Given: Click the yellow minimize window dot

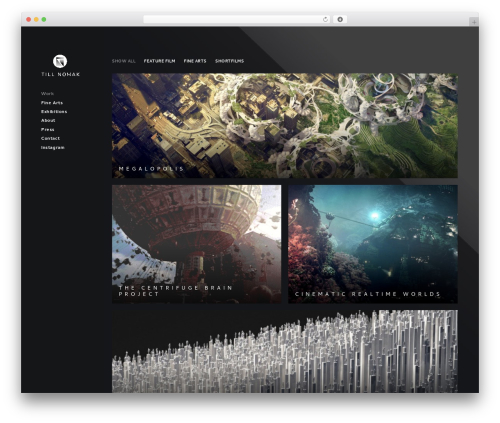Looking at the screenshot, I should 36,19.
